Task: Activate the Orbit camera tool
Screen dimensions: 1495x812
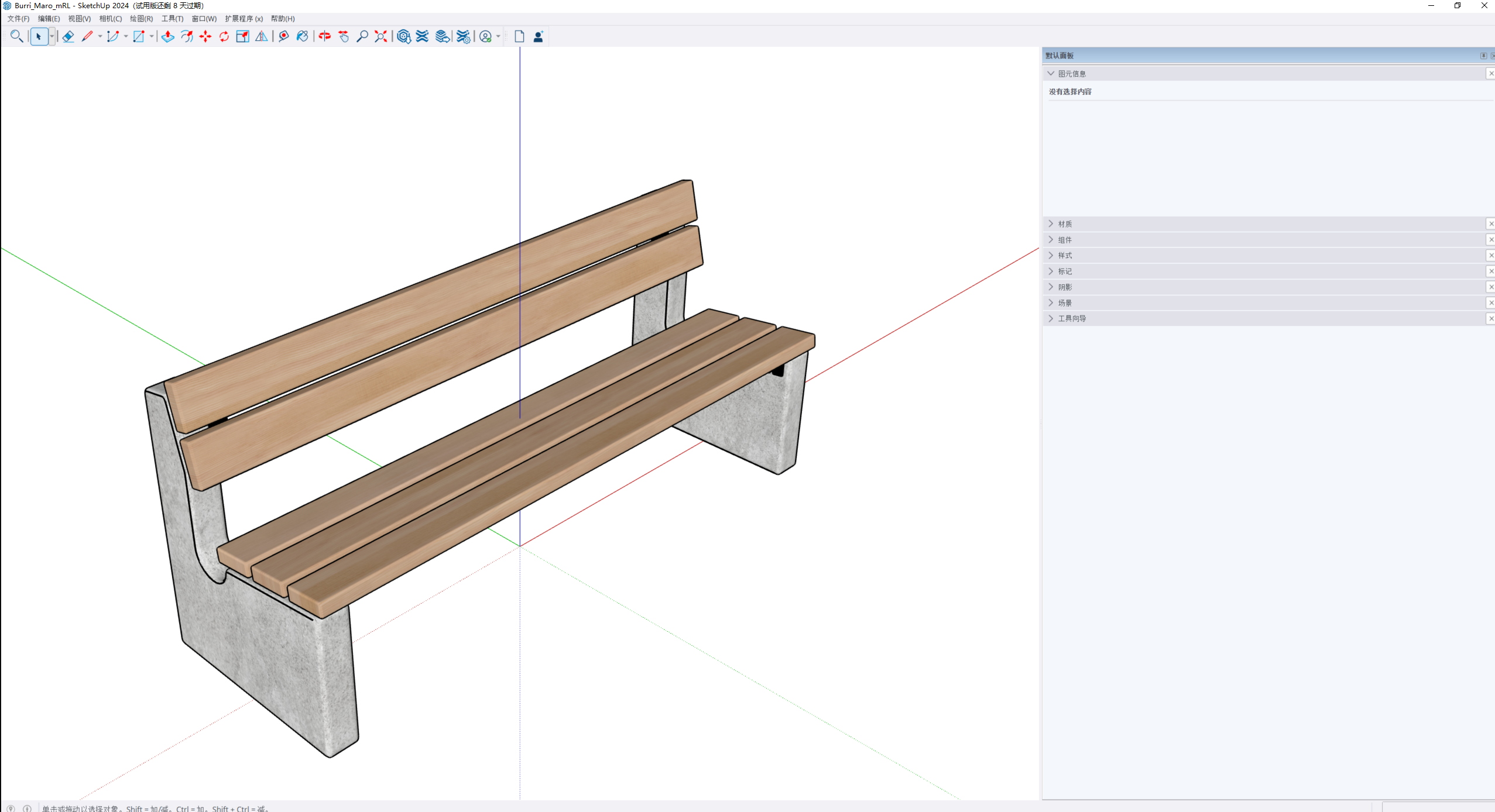Action: pyautogui.click(x=325, y=36)
